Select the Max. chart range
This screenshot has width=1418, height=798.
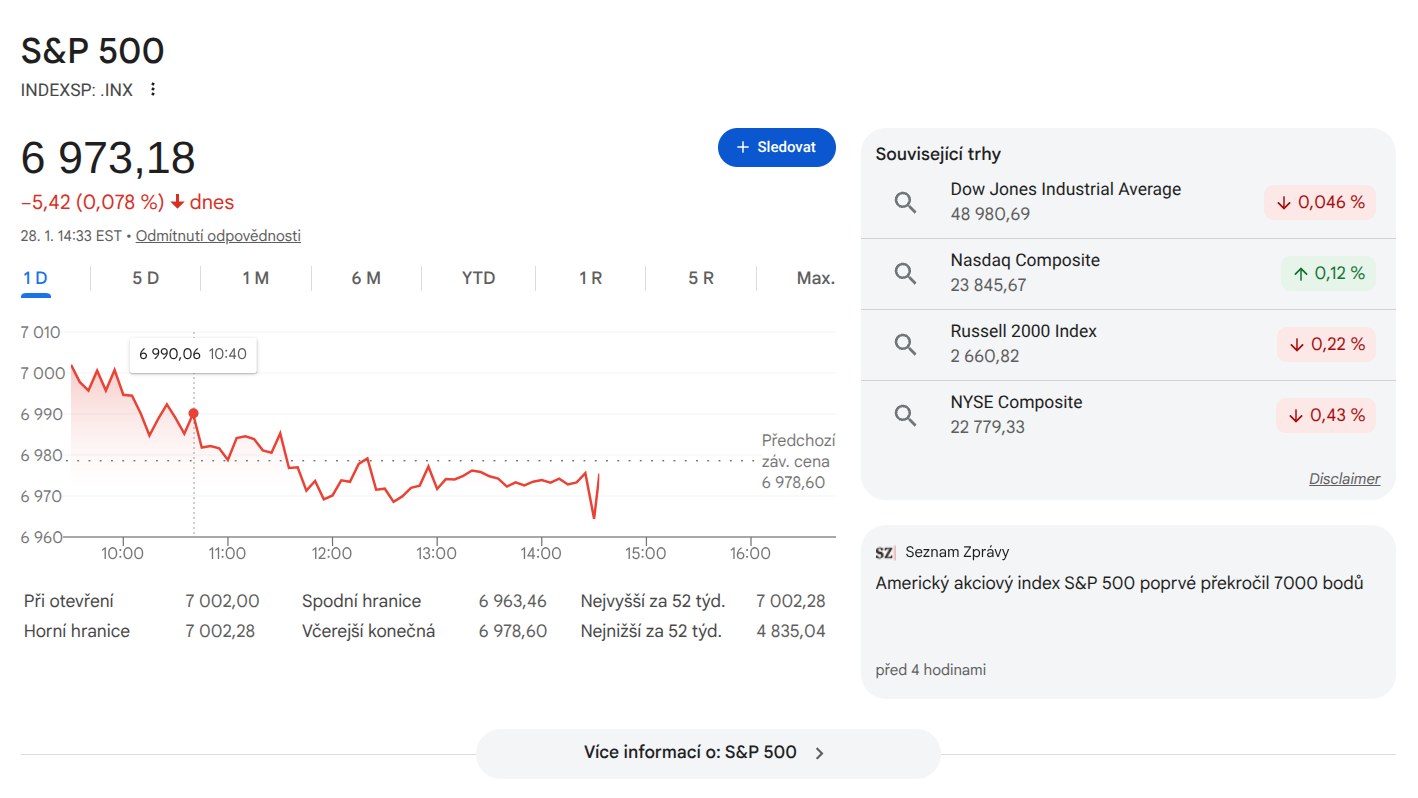point(816,278)
